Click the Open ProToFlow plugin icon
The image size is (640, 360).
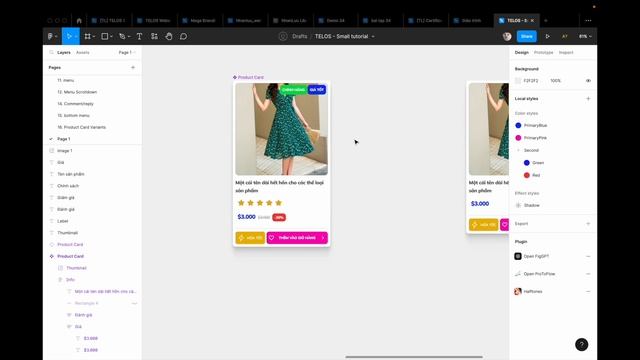[518, 274]
